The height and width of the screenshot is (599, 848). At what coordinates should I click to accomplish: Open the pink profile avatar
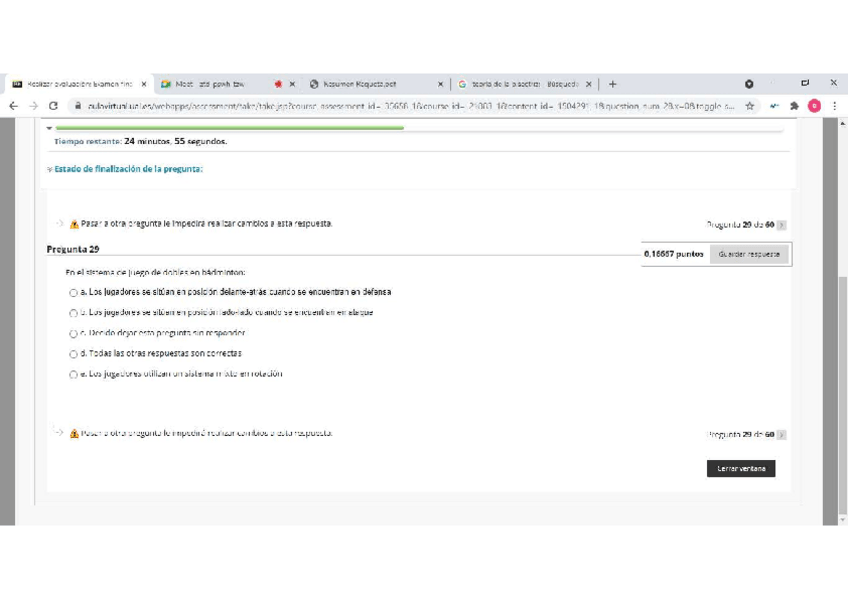[814, 106]
